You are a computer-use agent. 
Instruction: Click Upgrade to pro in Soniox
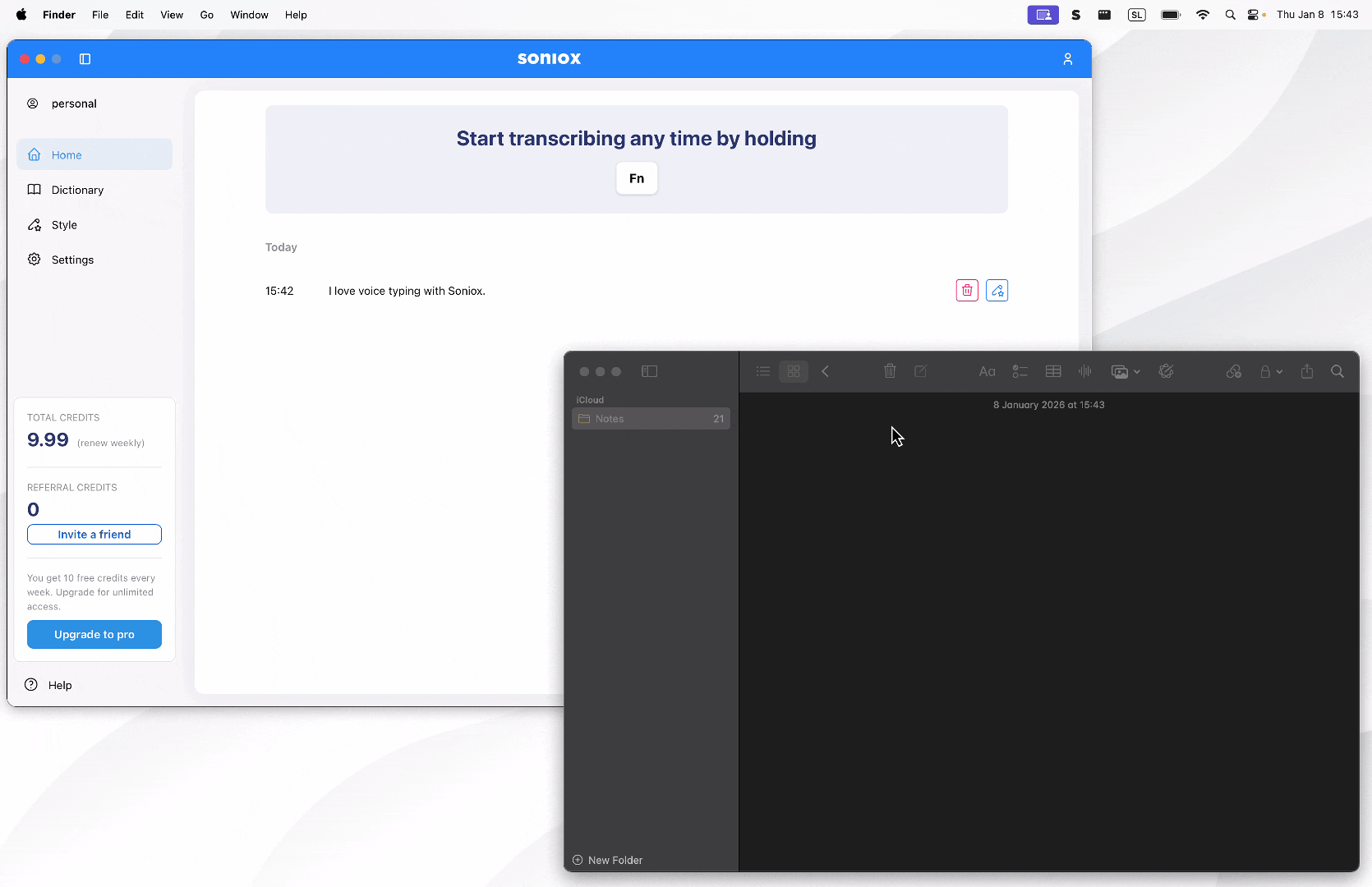[94, 634]
